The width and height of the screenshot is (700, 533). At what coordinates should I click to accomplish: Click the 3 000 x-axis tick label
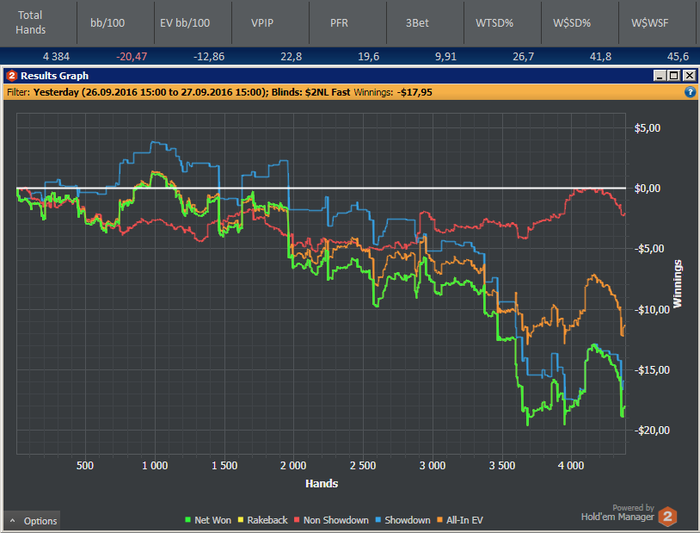(433, 466)
